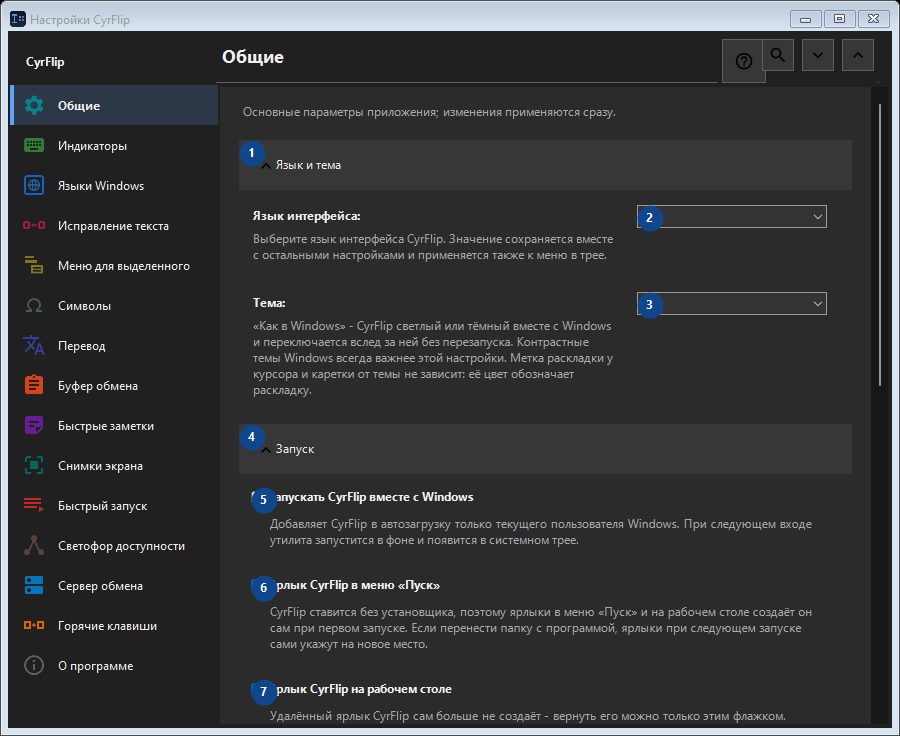900x736 pixels.
Task: Click the magnifier search icon
Action: pos(778,55)
